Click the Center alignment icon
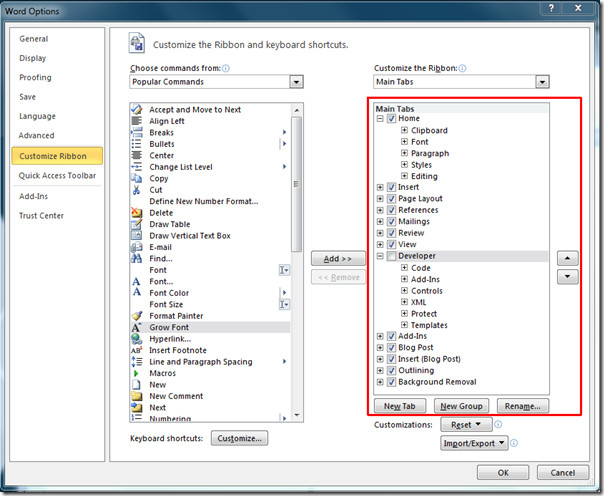604x496 pixels. (136, 155)
